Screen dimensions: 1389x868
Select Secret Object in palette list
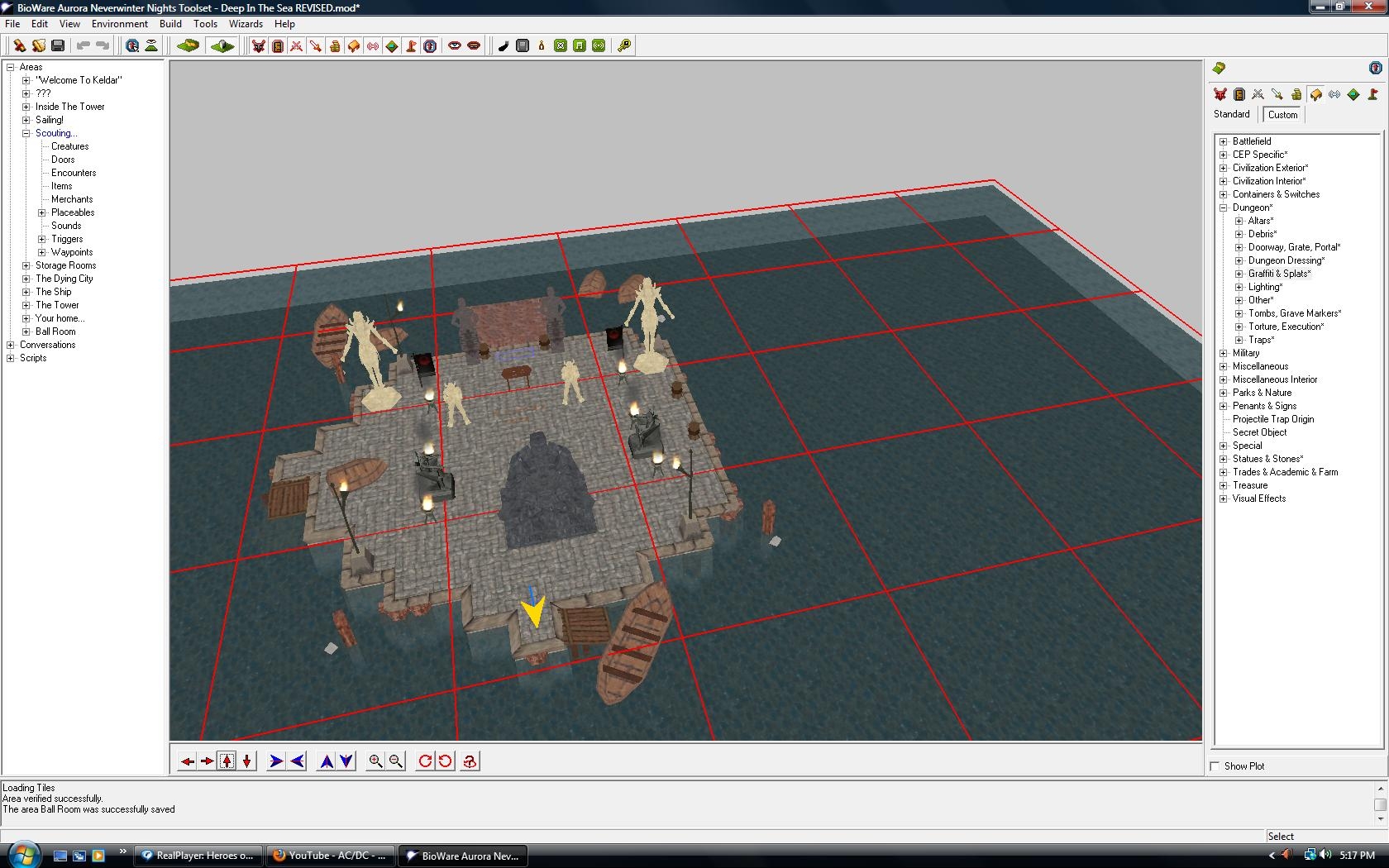click(x=1259, y=432)
